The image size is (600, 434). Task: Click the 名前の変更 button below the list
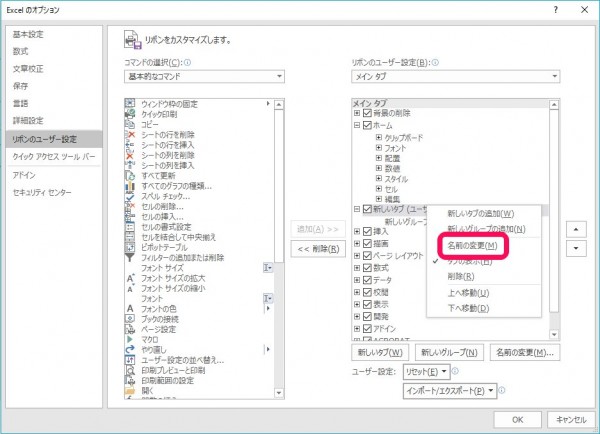point(525,352)
